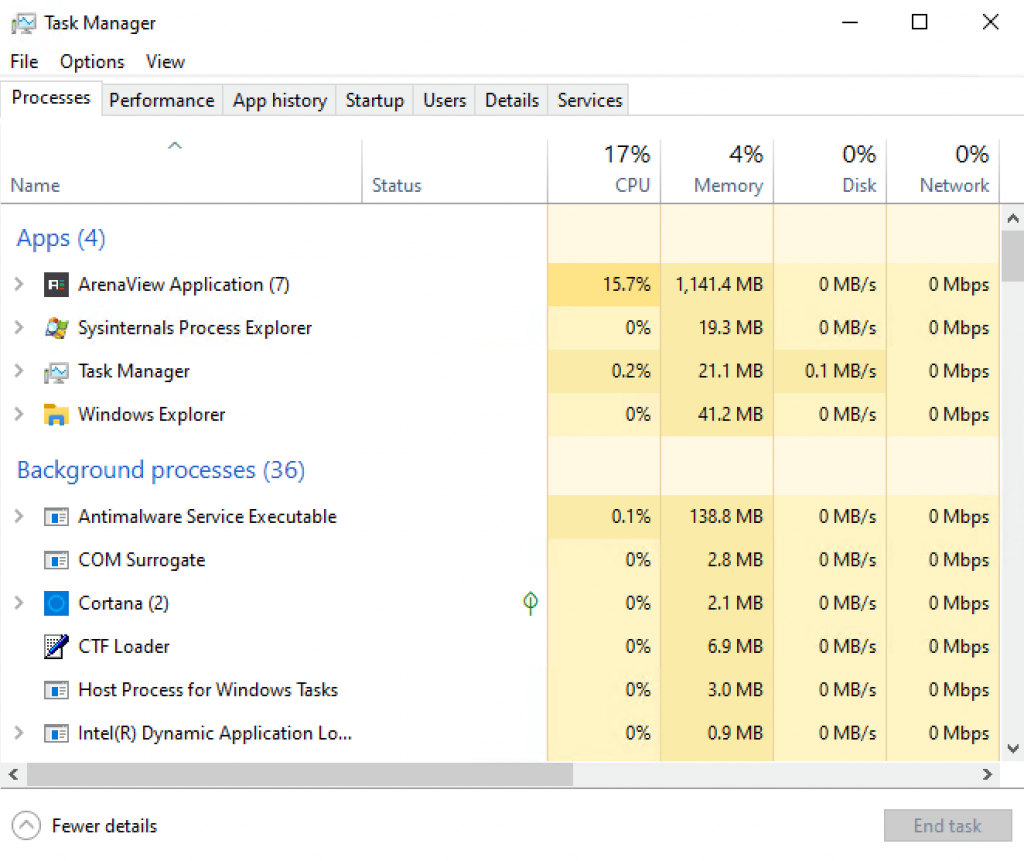Screen dimensions: 1024x861
Task: Expand the ArenaView Application process group
Action: tap(19, 285)
